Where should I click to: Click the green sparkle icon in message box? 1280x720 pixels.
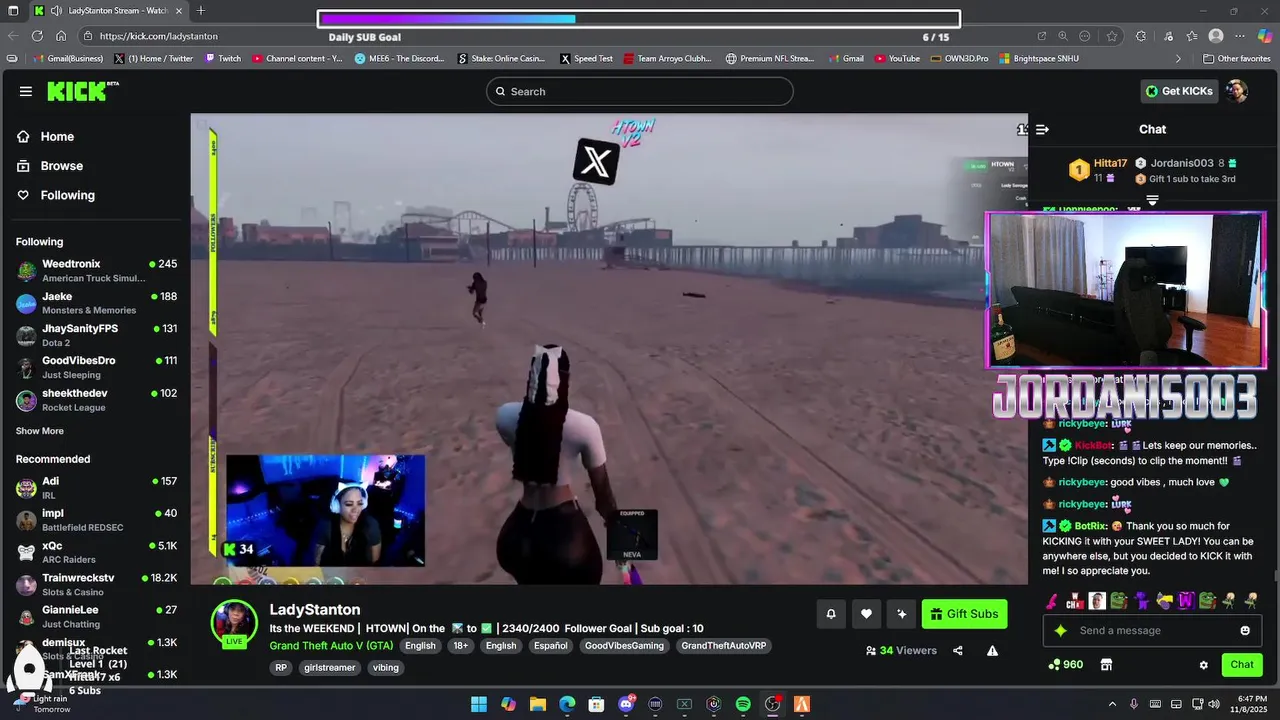click(1061, 631)
